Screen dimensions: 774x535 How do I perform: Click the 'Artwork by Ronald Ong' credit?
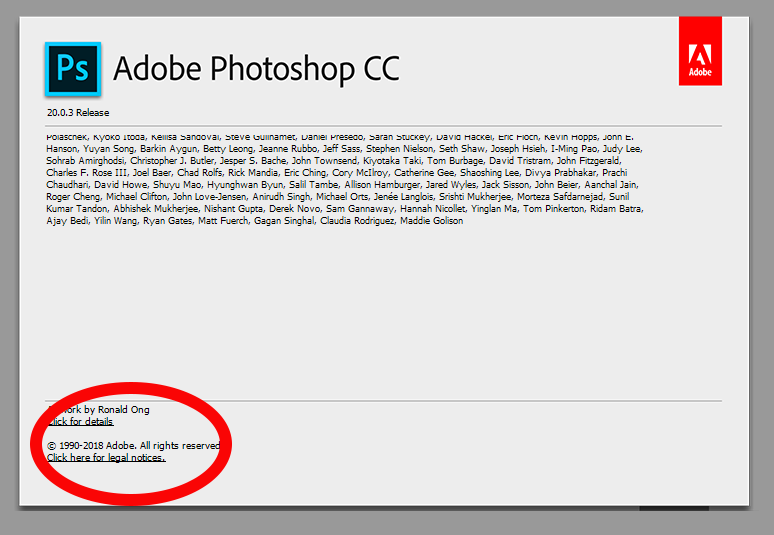coord(98,410)
